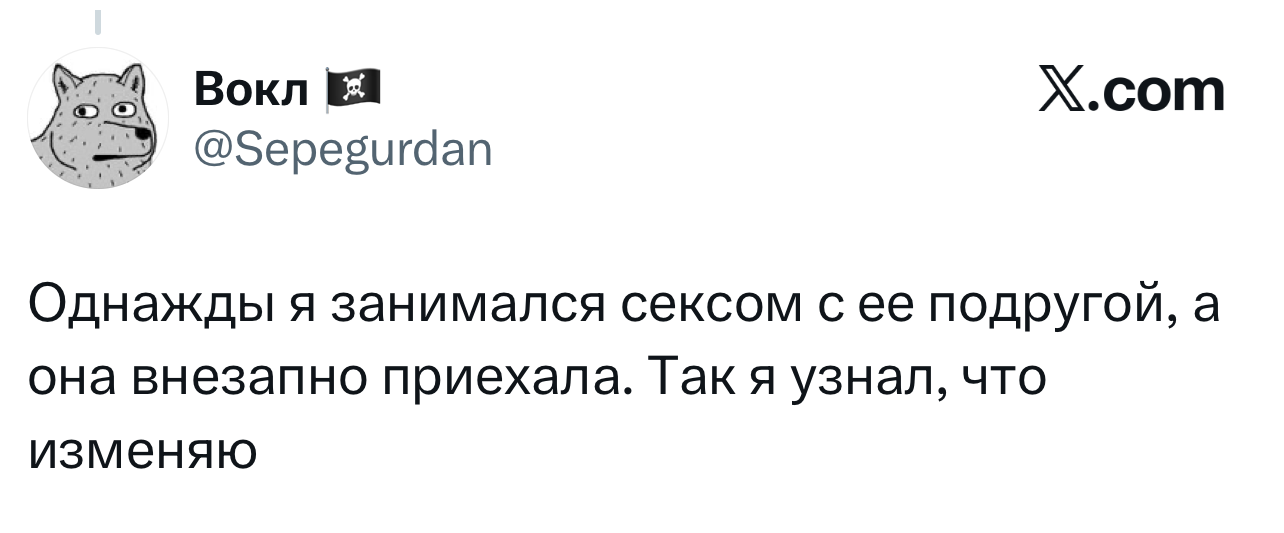Screen dimensions: 1284x533
Task: Click the 'com' text of X.com
Action: [1165, 93]
